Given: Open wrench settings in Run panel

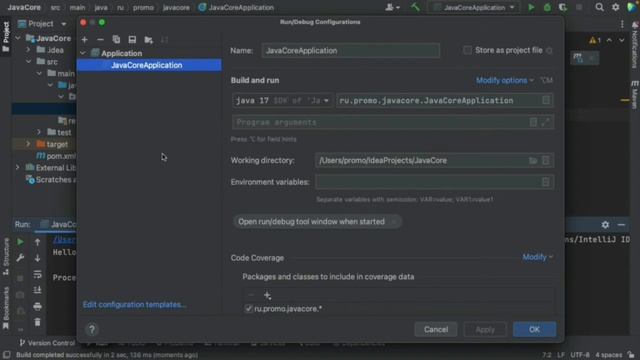Looking at the screenshot, I should pos(20,258).
